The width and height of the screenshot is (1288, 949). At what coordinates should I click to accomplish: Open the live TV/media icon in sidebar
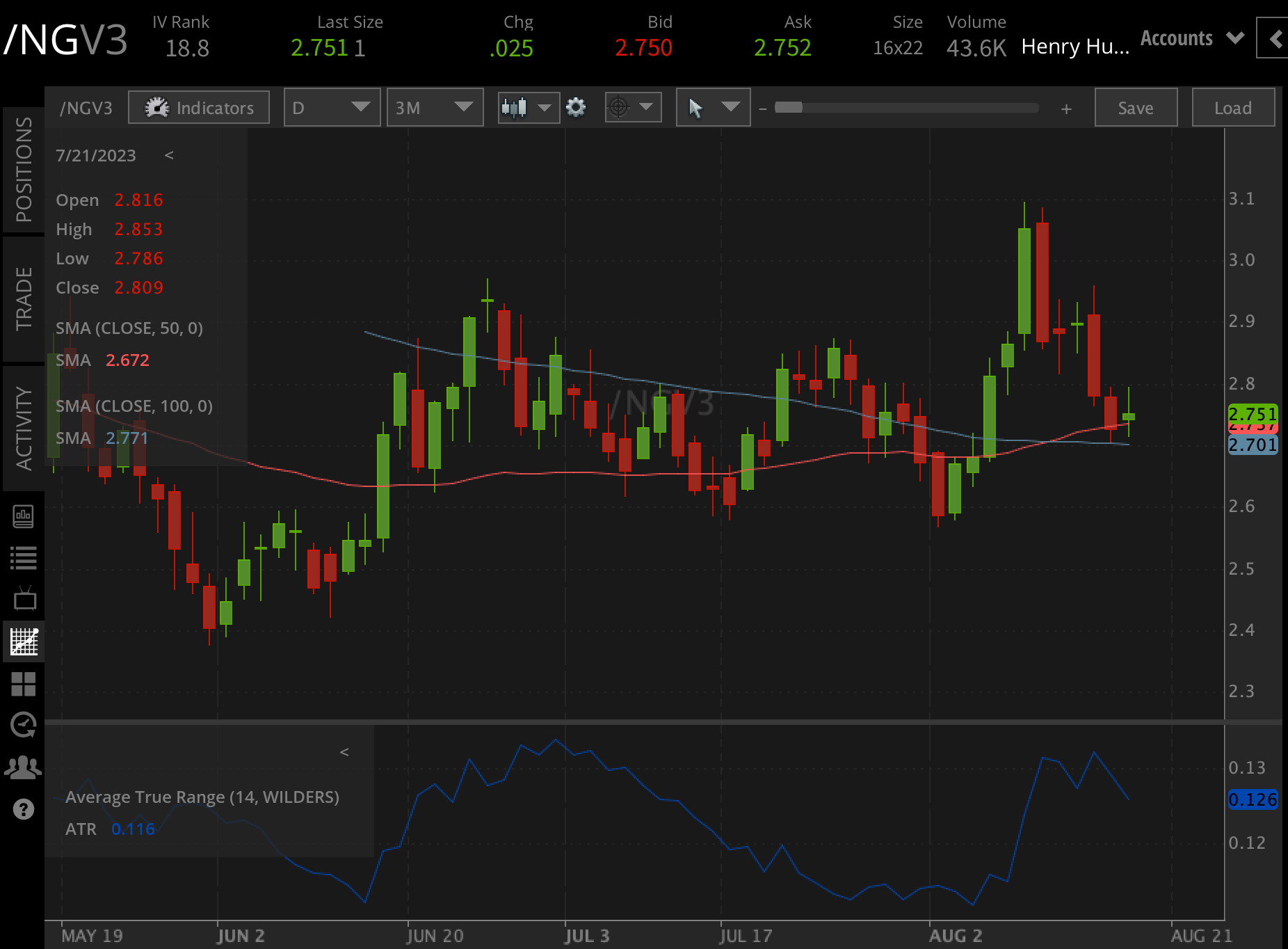click(x=24, y=598)
